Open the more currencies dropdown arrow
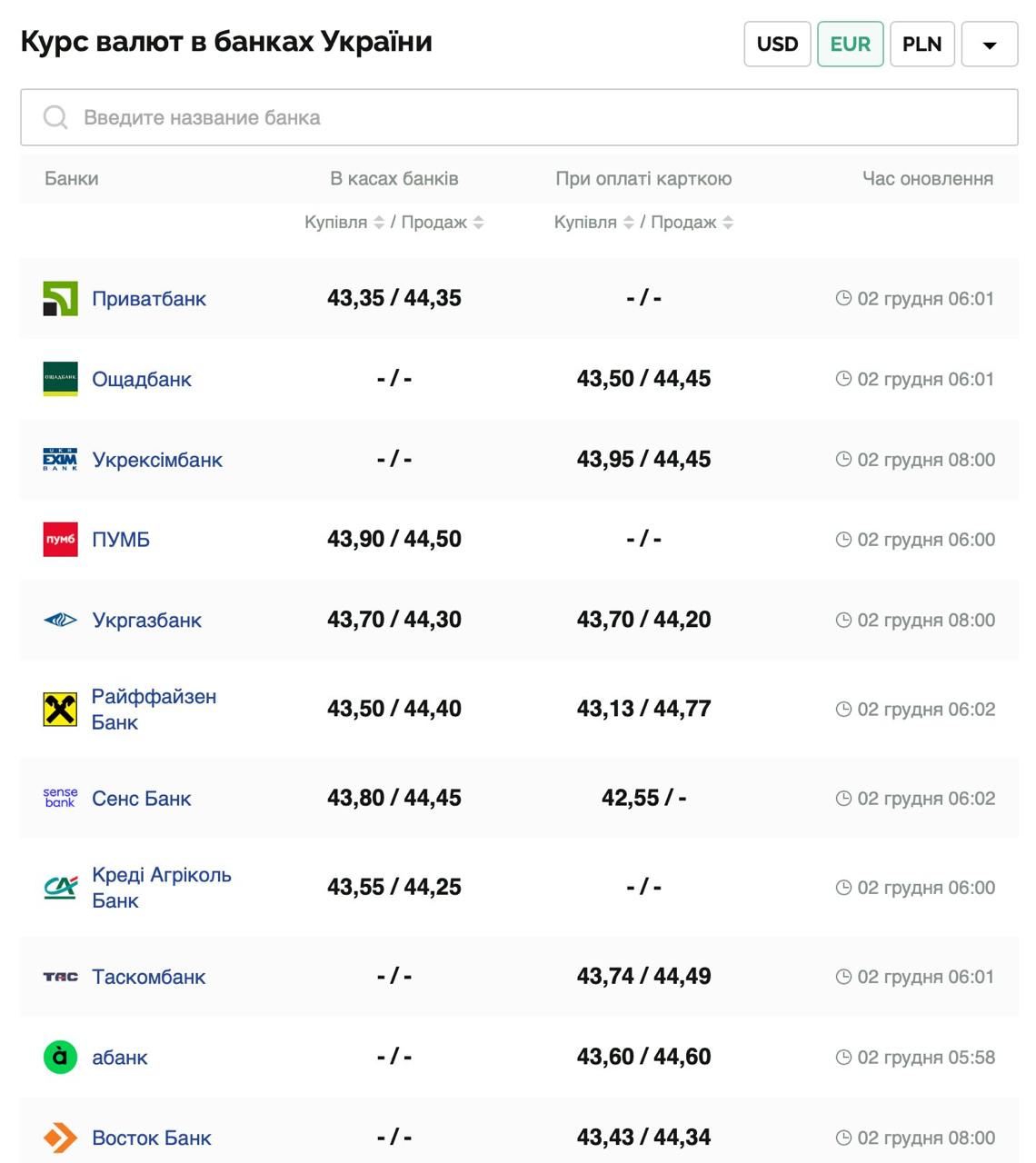Image resolution: width=1036 pixels, height=1163 pixels. tap(990, 45)
